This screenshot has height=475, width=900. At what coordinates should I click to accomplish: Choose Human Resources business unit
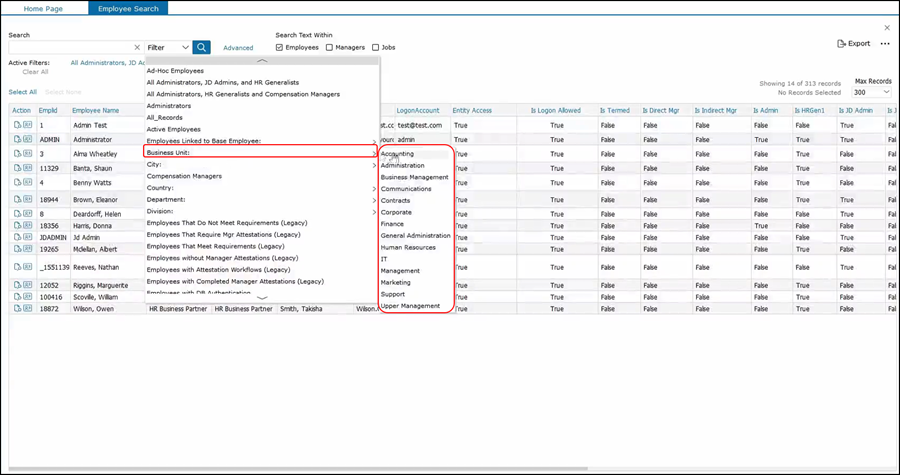coord(408,247)
